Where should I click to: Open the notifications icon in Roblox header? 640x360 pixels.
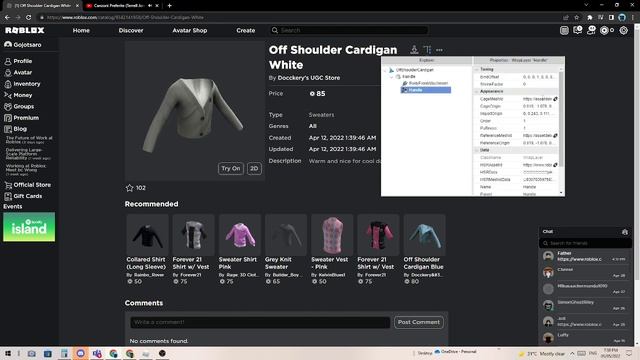click(x=578, y=30)
